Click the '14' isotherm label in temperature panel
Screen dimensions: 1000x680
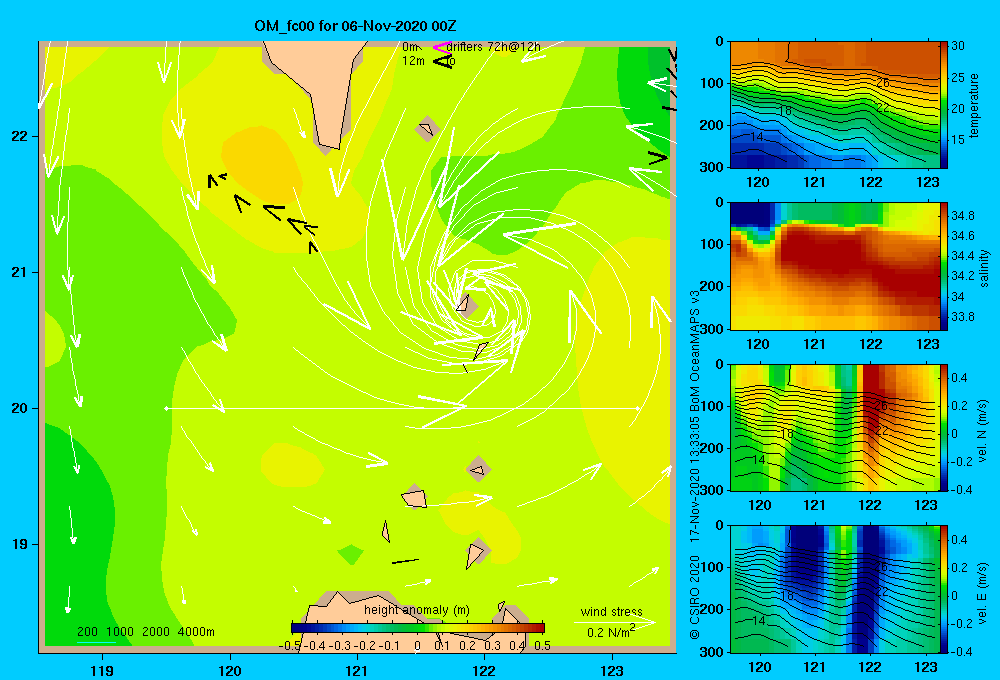point(756,137)
